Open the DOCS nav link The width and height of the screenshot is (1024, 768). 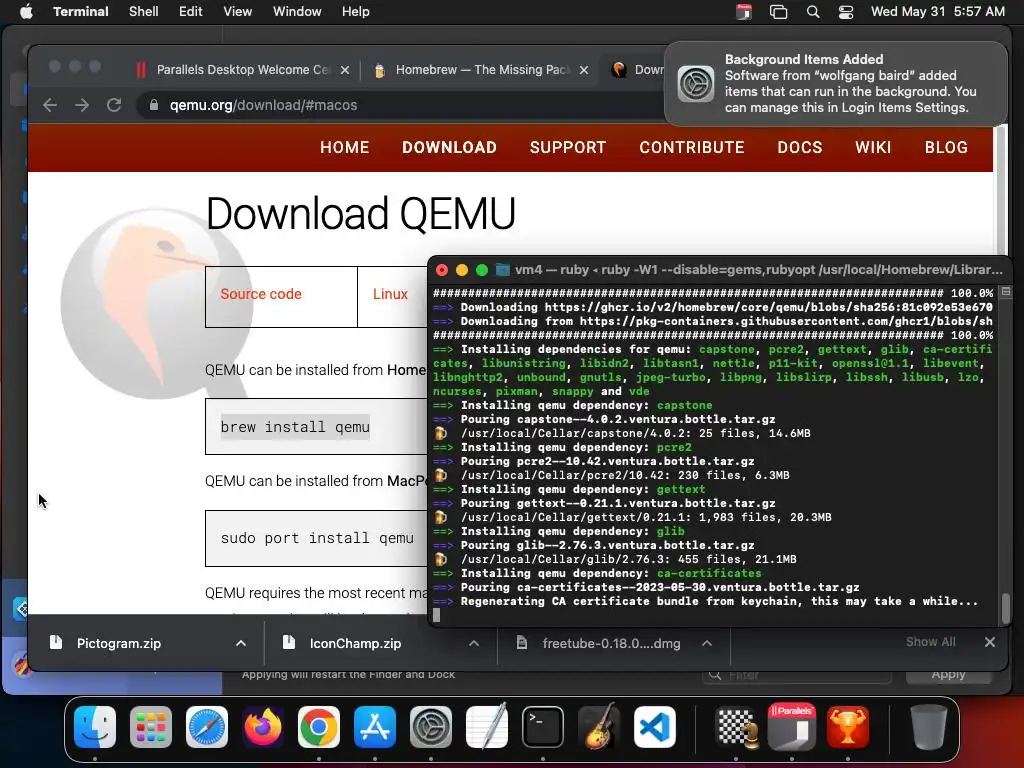click(x=800, y=148)
